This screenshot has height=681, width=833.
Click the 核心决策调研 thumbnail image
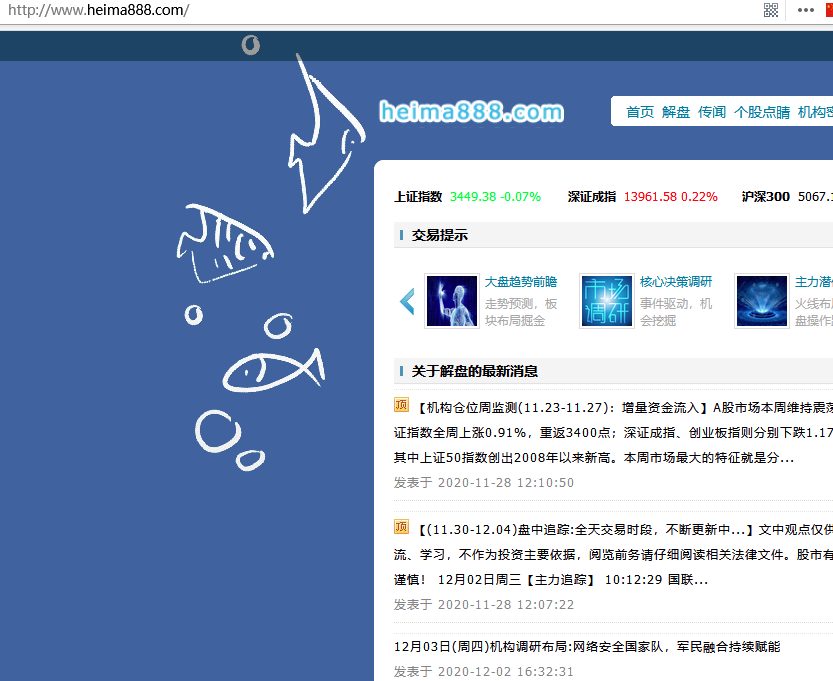[x=606, y=300]
